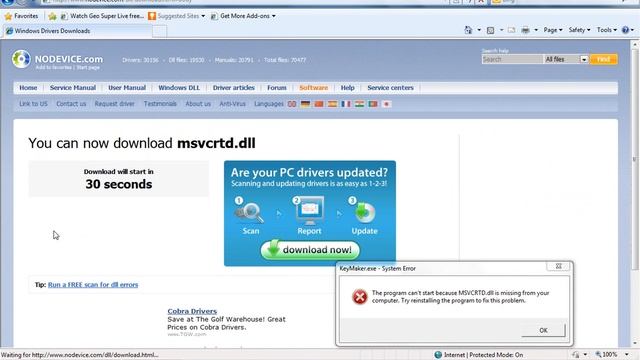This screenshot has height=360, width=640.
Task: Click the Link to US link
Action: pyautogui.click(x=33, y=104)
